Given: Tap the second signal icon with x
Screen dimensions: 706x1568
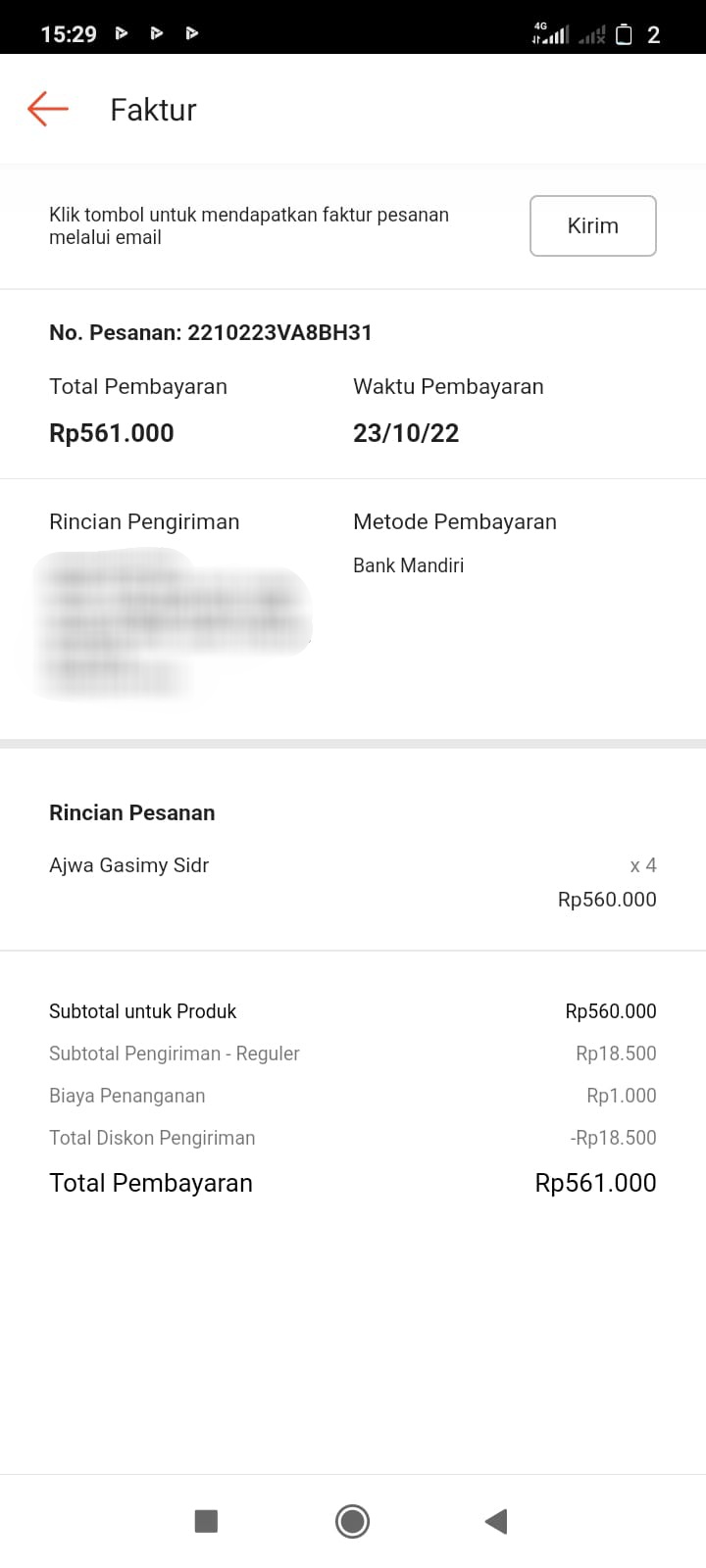Looking at the screenshot, I should [592, 36].
